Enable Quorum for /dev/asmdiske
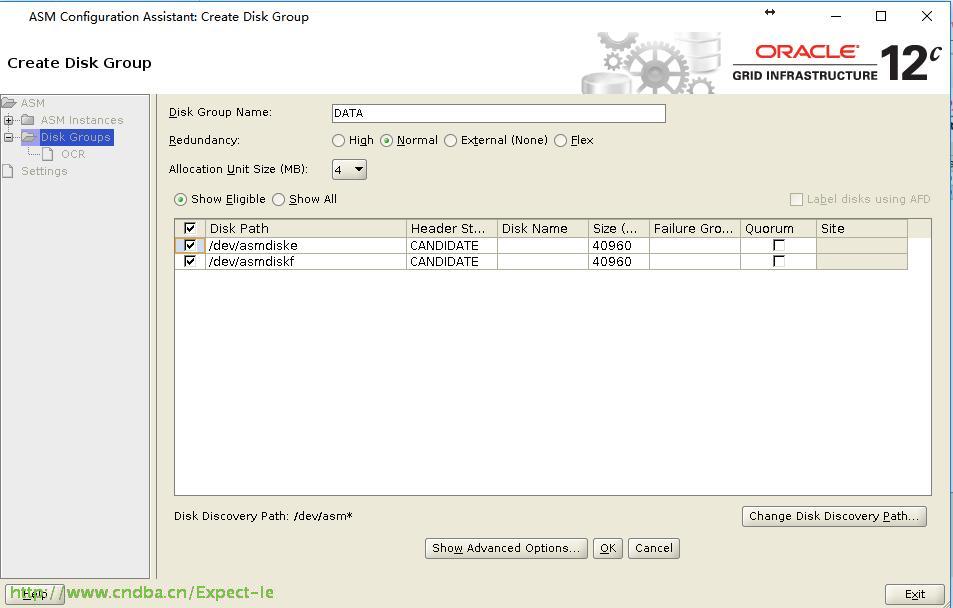The width and height of the screenshot is (953, 608). pos(779,245)
